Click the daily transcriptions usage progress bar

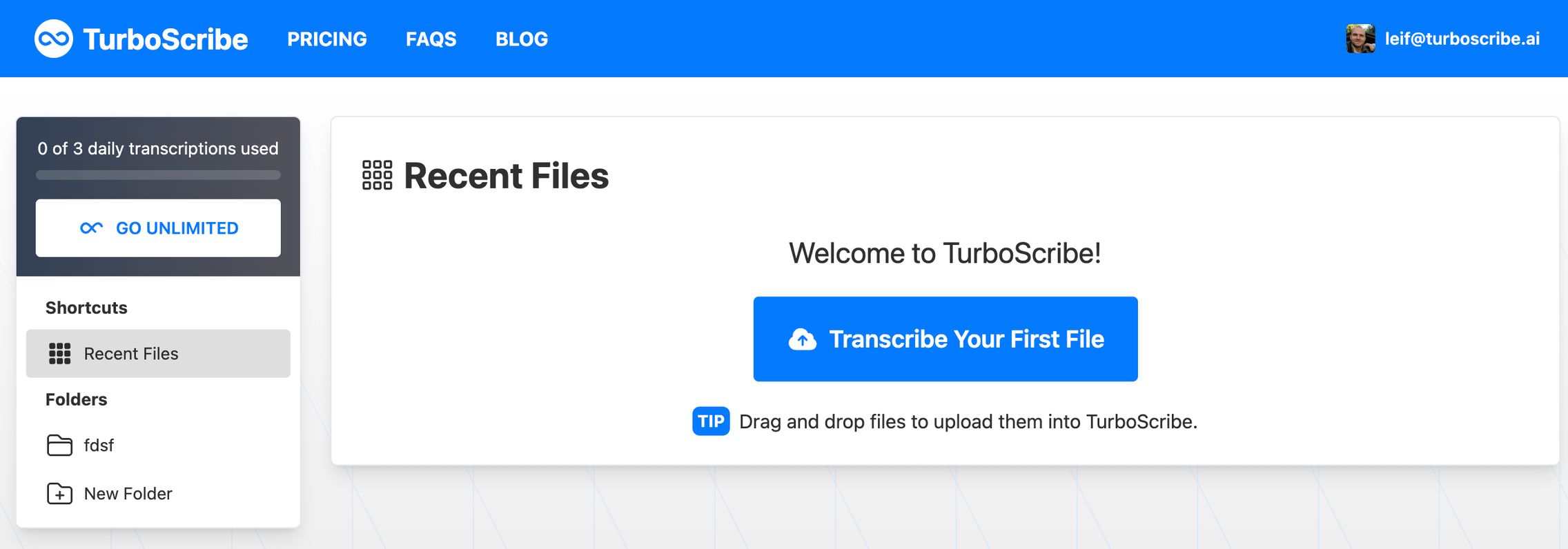158,175
